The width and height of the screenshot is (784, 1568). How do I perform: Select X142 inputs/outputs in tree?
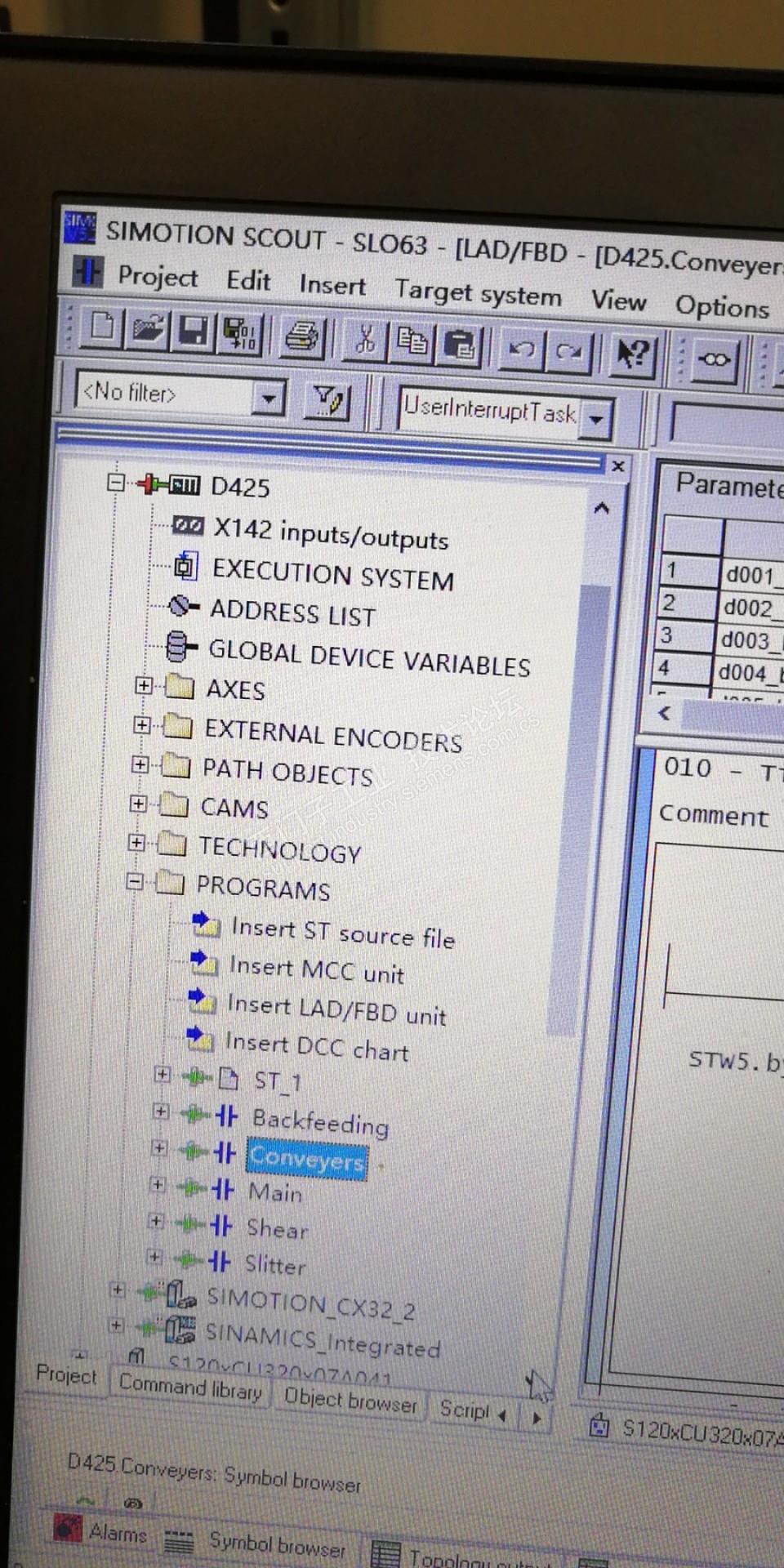[x=331, y=533]
